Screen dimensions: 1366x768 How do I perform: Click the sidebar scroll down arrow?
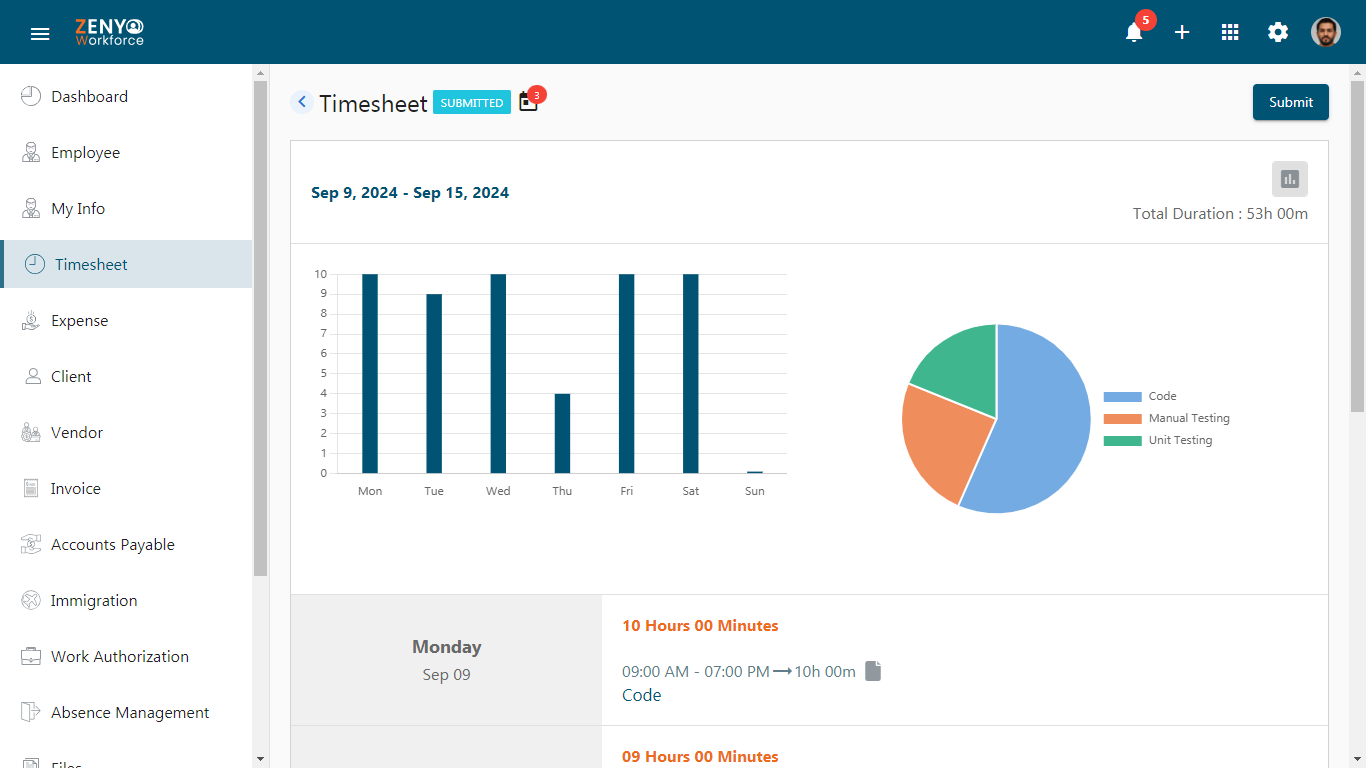[261, 759]
